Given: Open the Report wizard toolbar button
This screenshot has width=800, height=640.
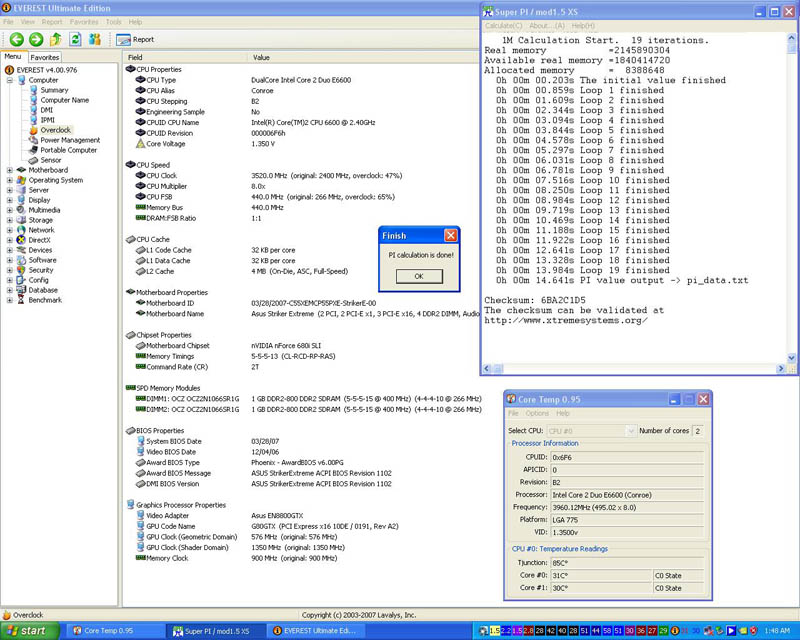Looking at the screenshot, I should pos(135,39).
